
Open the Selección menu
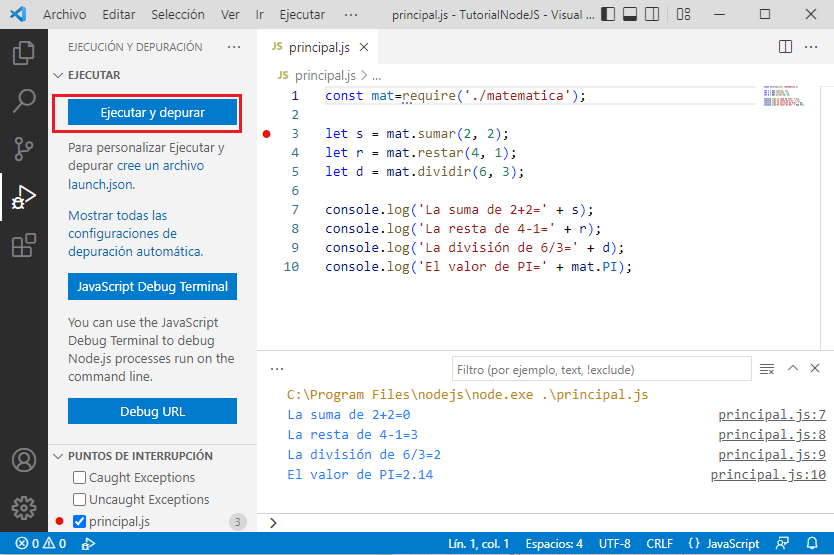click(x=178, y=14)
